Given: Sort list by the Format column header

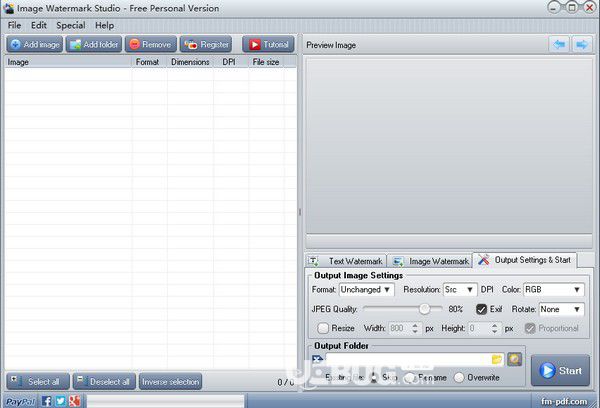Looking at the screenshot, I should (149, 62).
